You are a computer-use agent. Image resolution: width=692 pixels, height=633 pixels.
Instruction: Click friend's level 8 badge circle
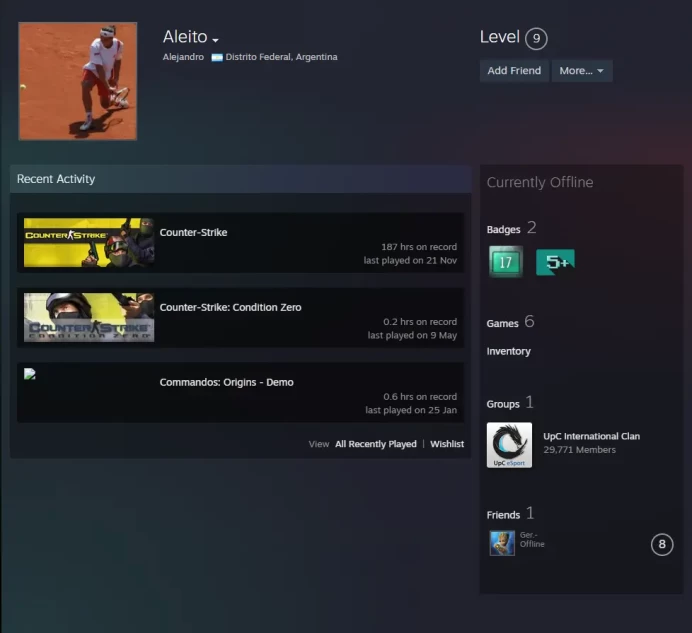pos(662,544)
